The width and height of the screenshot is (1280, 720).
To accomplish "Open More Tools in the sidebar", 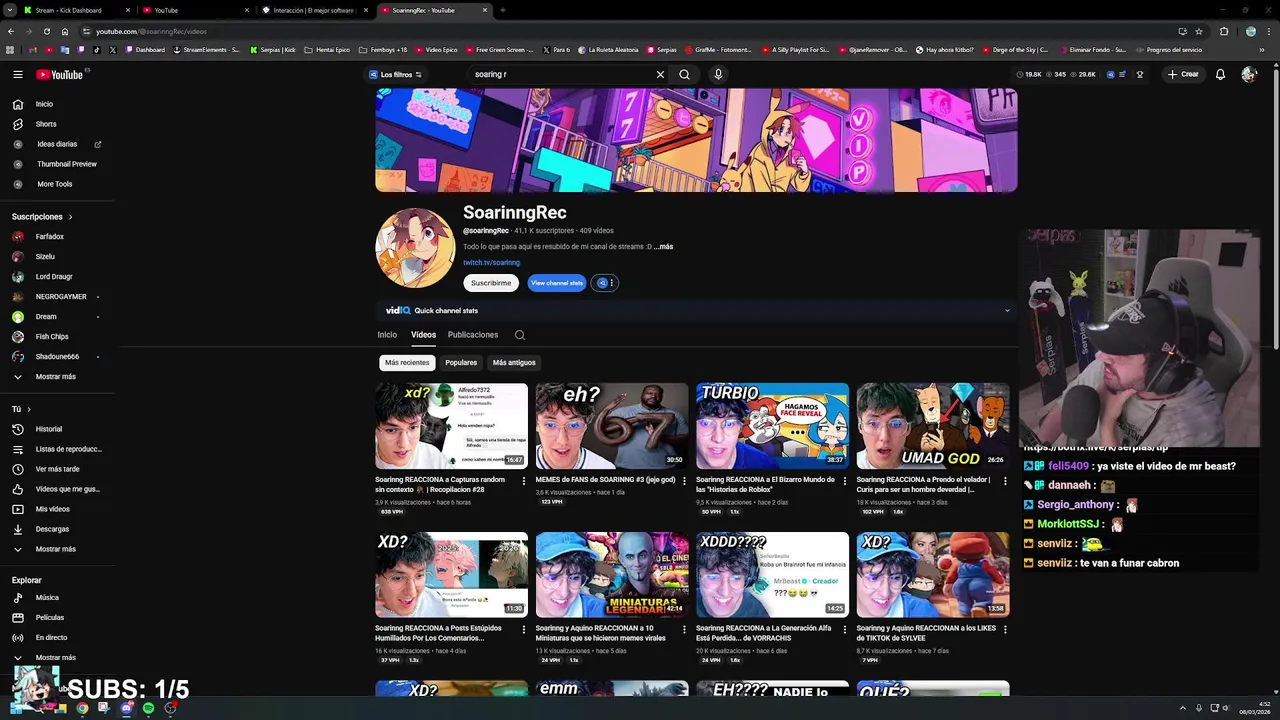I will click(x=44, y=184).
